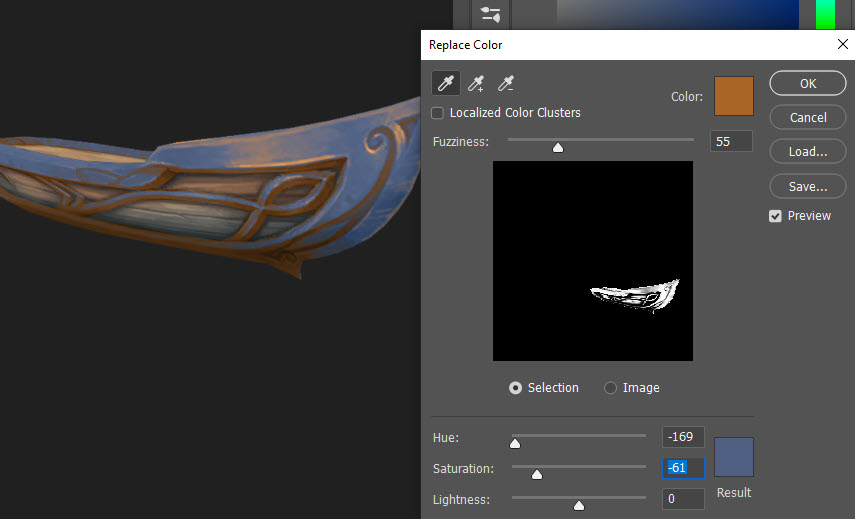Choose the Selection radio button
Image resolution: width=855 pixels, height=519 pixels.
pos(515,388)
